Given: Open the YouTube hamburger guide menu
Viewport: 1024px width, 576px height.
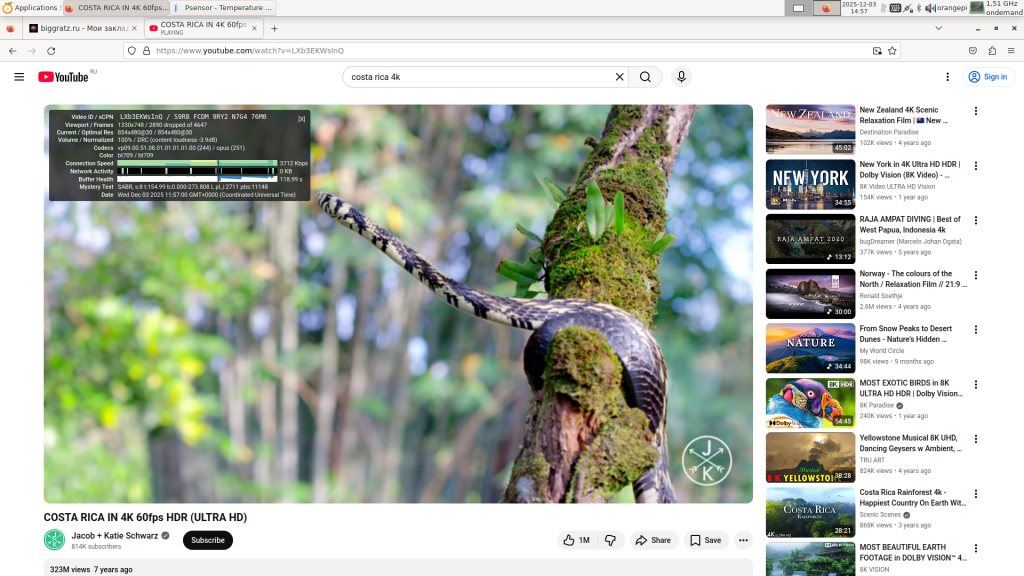Looking at the screenshot, I should pos(19,77).
